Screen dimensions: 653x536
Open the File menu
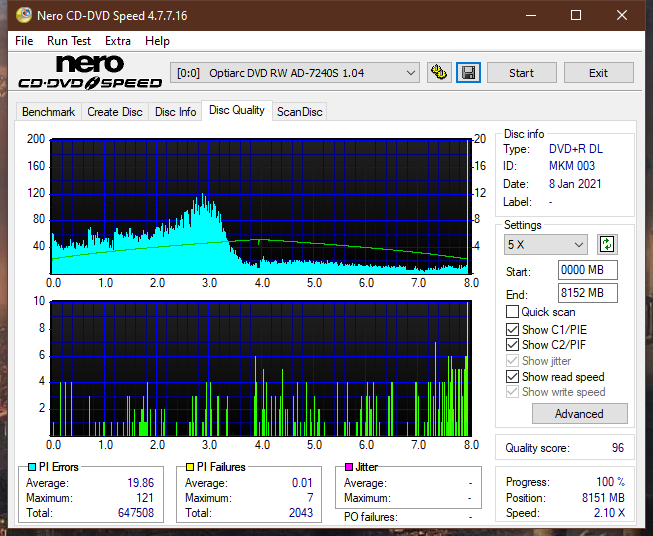click(x=24, y=41)
